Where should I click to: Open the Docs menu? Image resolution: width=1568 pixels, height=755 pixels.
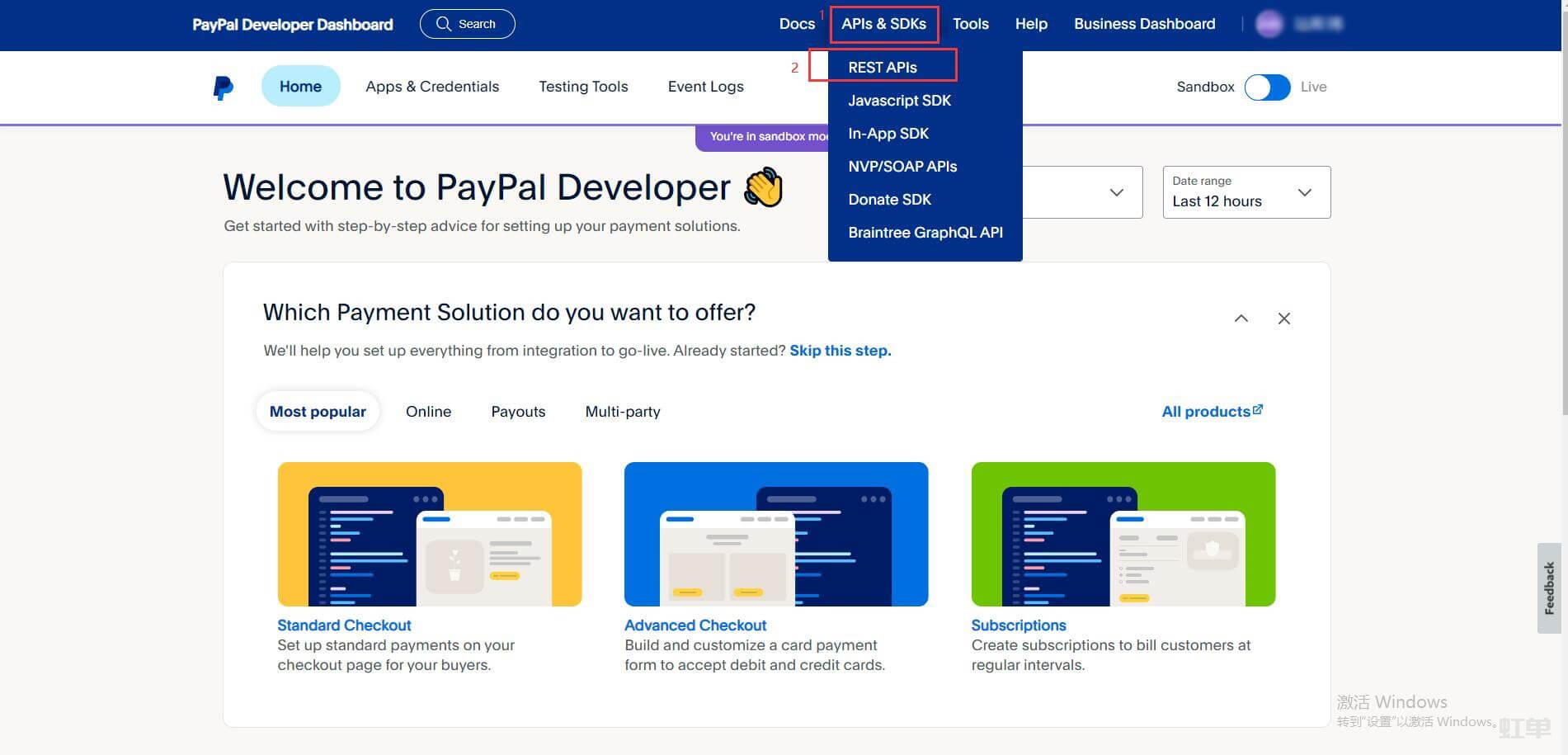[797, 24]
